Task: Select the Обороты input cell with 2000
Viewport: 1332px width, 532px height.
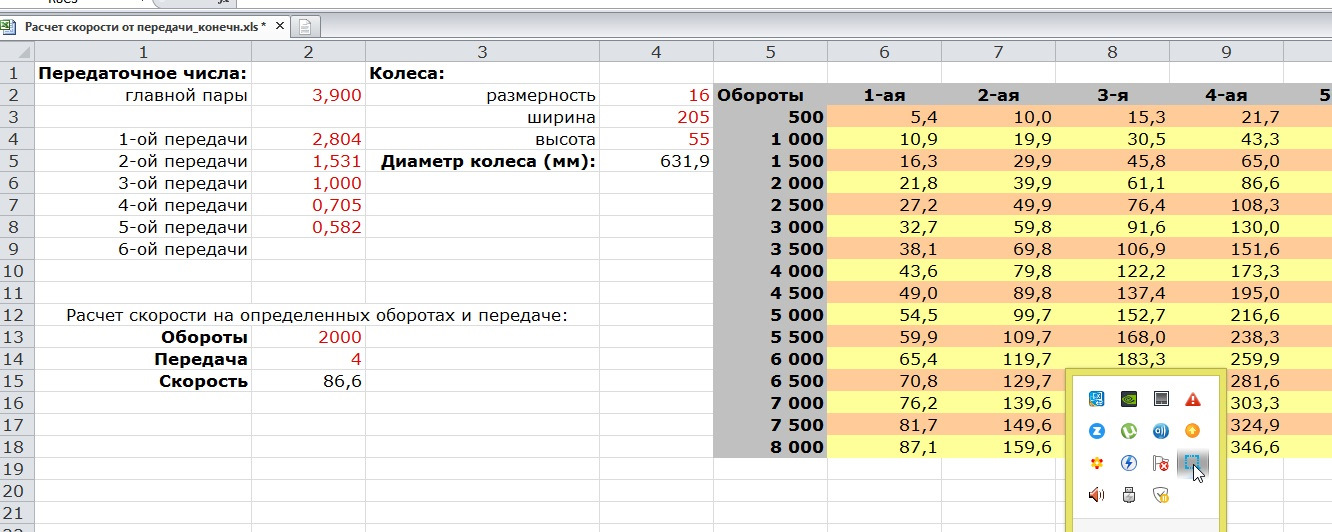Action: click(x=308, y=337)
